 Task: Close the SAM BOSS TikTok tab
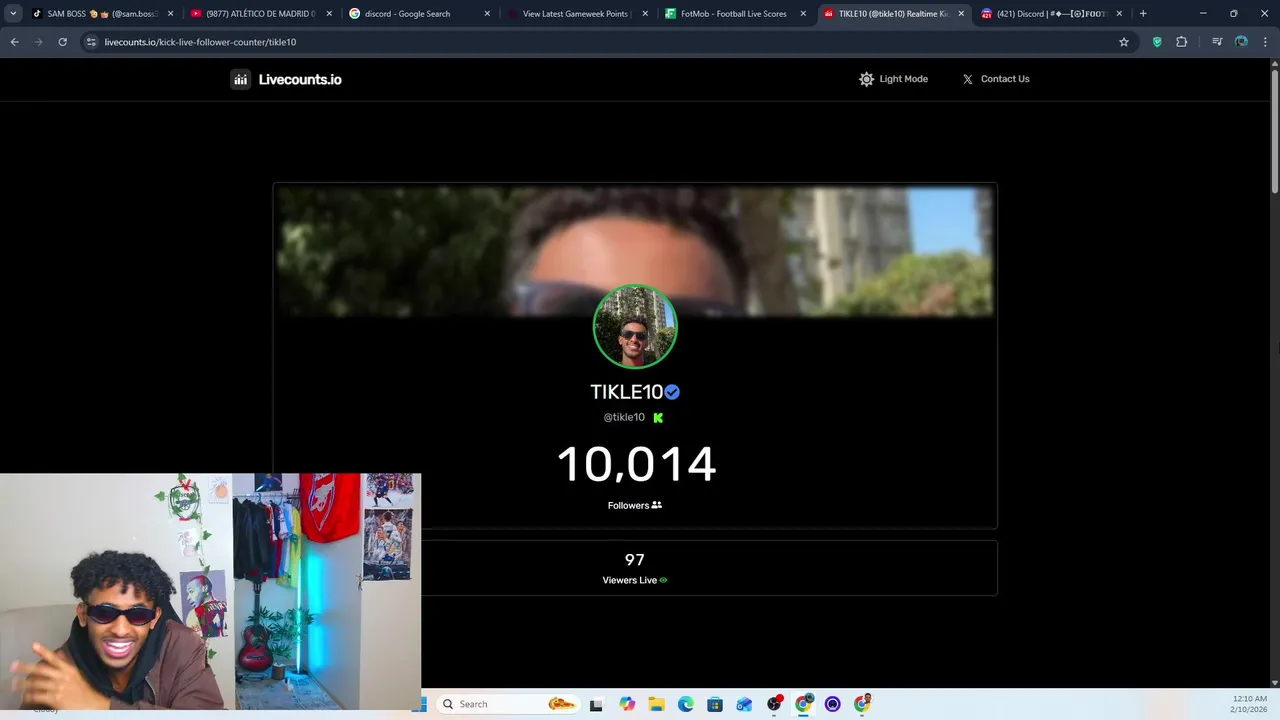[170, 14]
